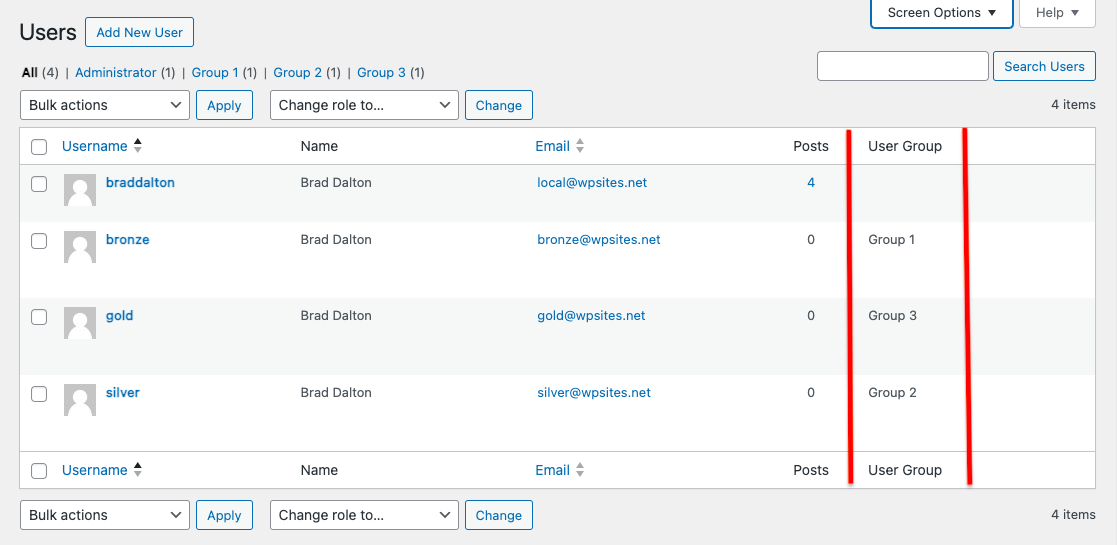Open the gold@wpsites.net email link

591,316
